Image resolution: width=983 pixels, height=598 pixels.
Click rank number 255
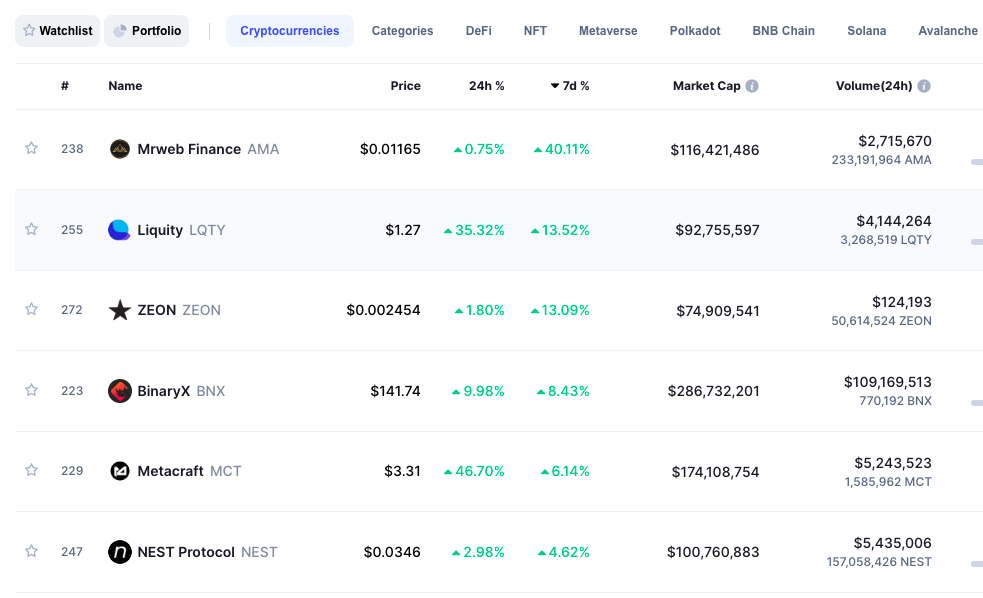tap(72, 229)
